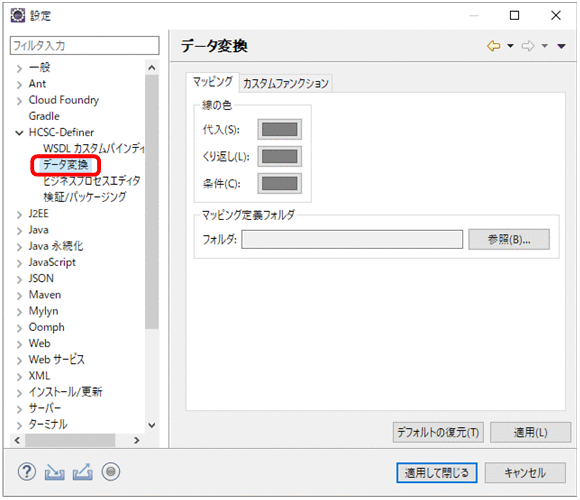Expand the J2EE tree node
580x500 pixels.
coord(19,214)
